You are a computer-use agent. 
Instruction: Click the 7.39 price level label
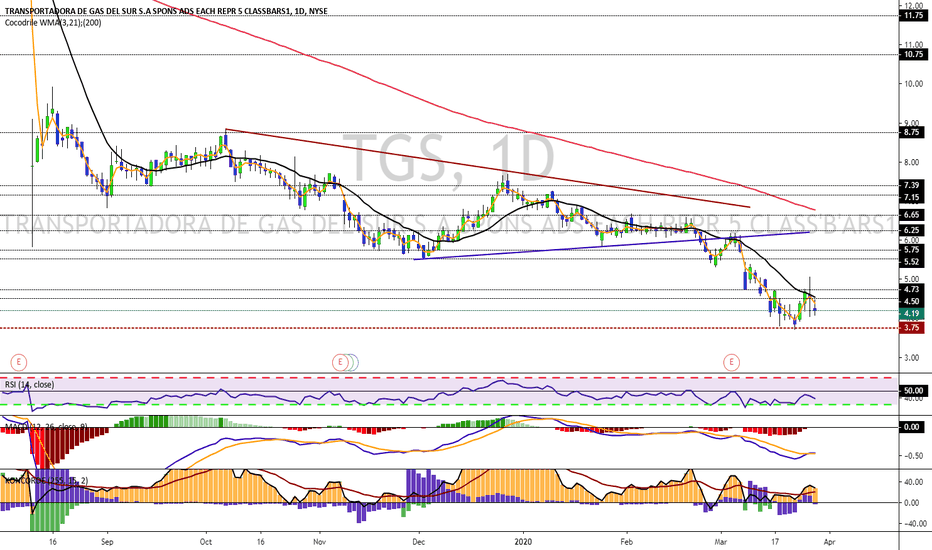(x=912, y=186)
